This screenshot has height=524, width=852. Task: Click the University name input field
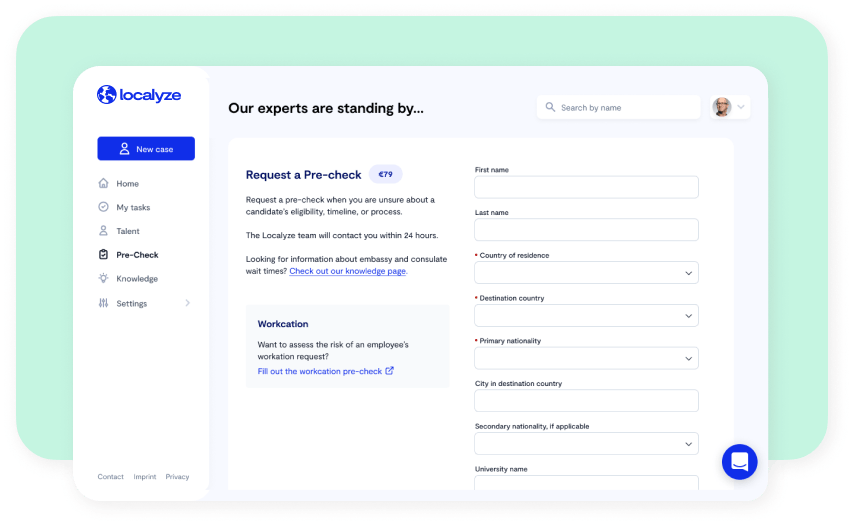[586, 483]
